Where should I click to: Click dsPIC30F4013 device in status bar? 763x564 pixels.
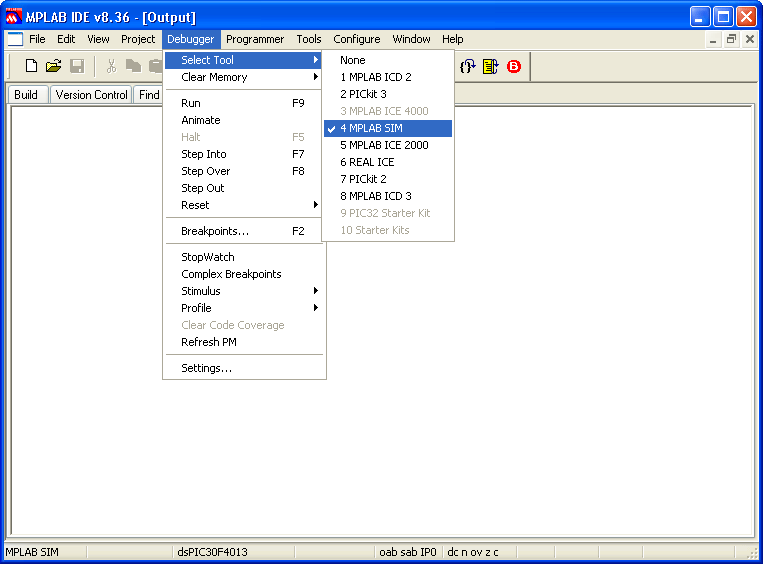point(213,552)
